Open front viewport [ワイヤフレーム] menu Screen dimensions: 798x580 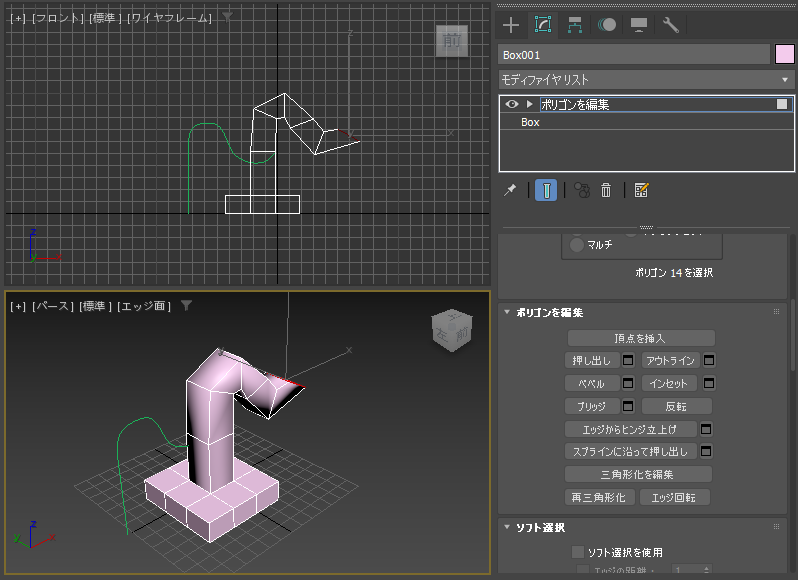pyautogui.click(x=169, y=18)
